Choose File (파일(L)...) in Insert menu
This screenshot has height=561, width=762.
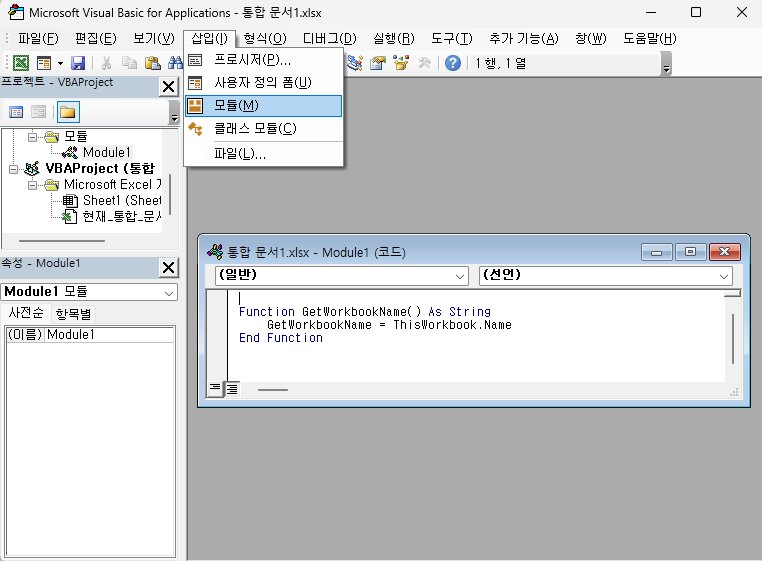click(263, 154)
